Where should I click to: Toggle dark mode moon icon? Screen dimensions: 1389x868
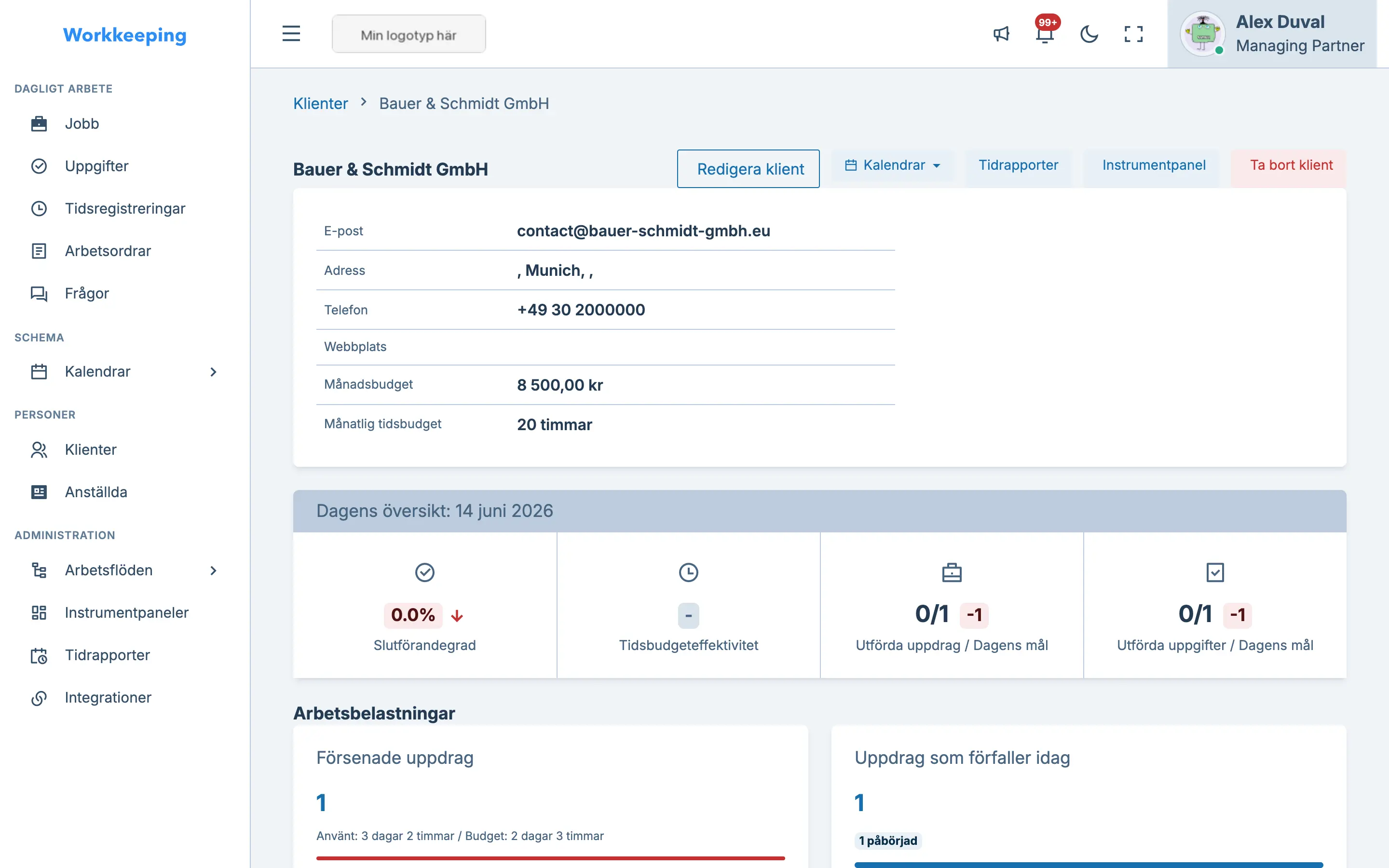pyautogui.click(x=1089, y=34)
